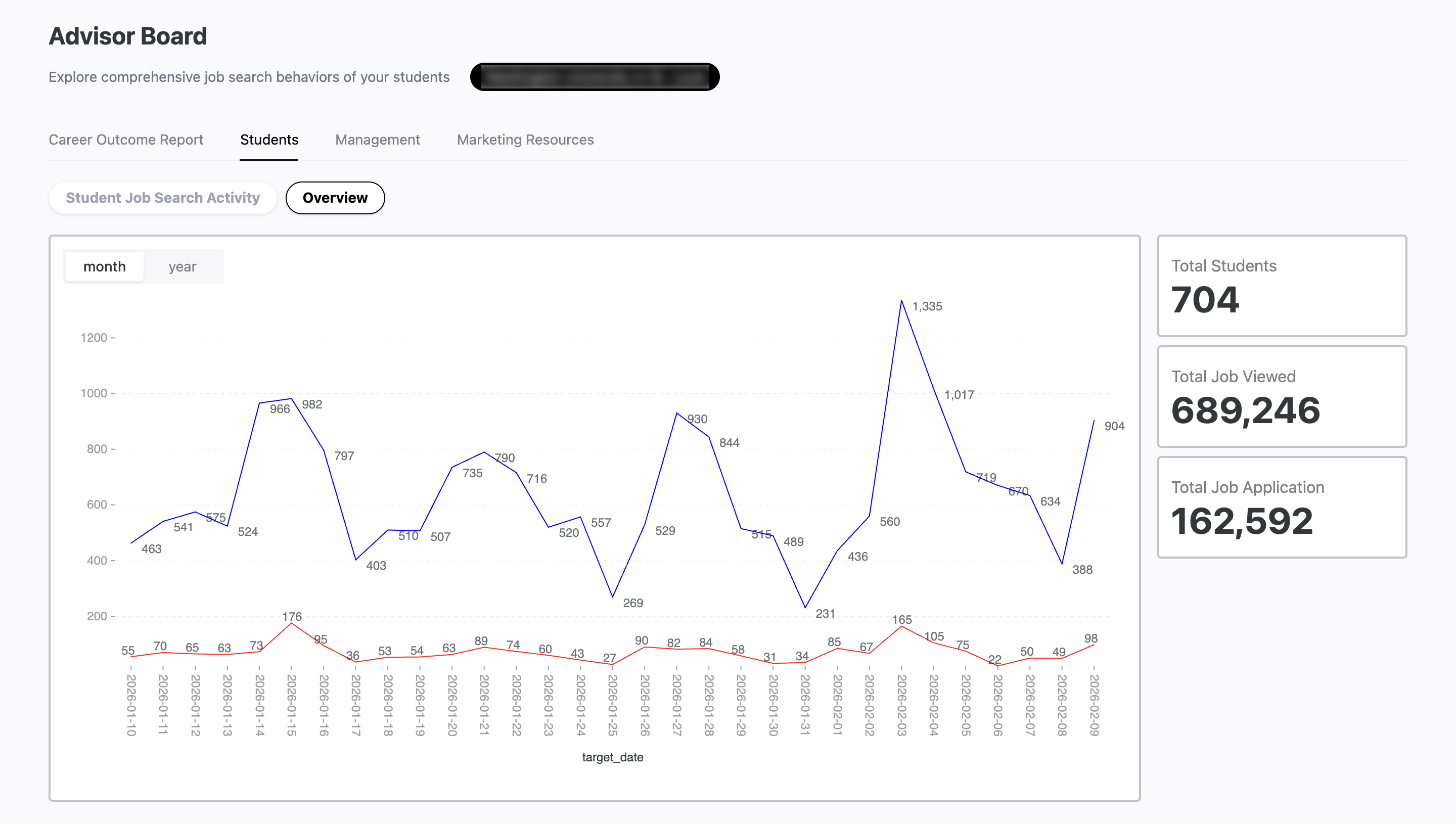Click the redacted school name badge
Viewport: 1456px width, 824px height.
[x=595, y=76]
